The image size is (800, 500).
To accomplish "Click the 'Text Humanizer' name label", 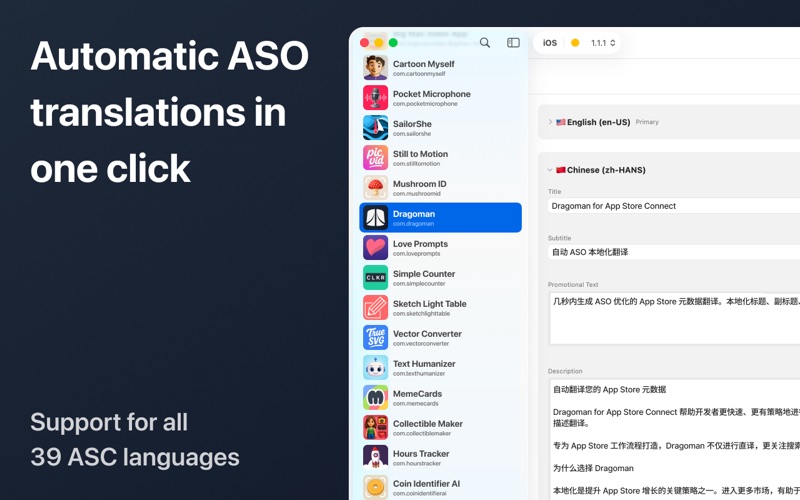I will [x=424, y=364].
